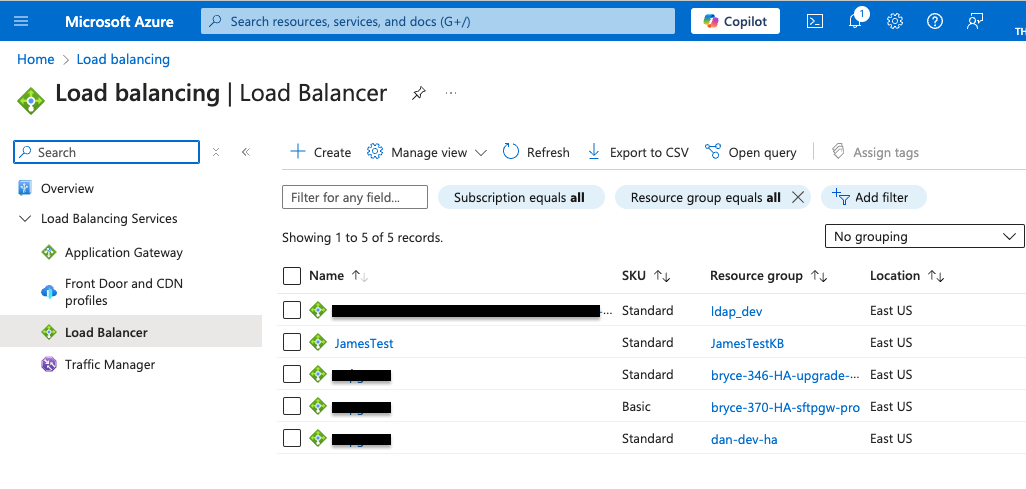1026x489 pixels.
Task: Open the help question mark
Action: click(934, 21)
